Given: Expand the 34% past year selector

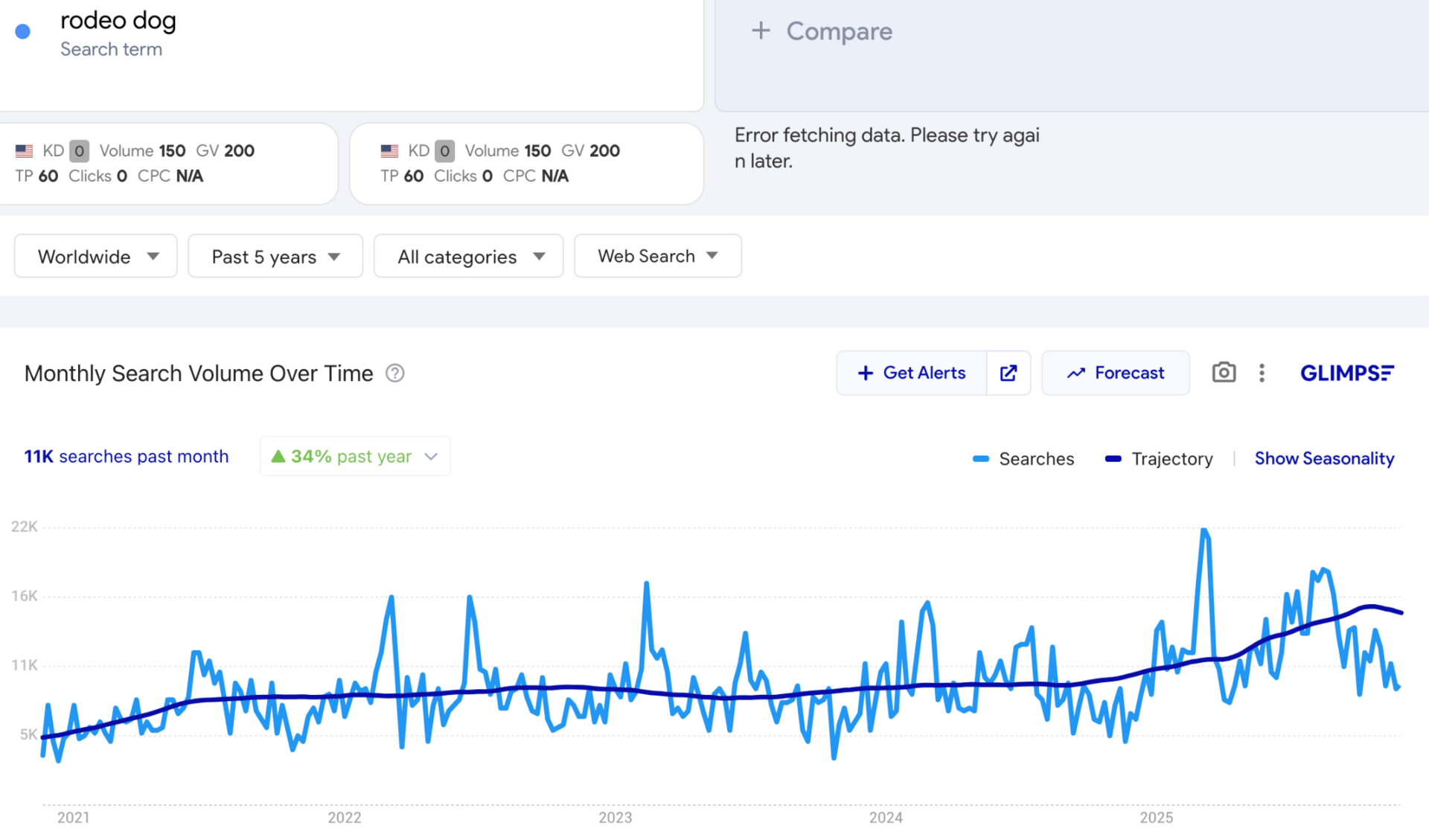Looking at the screenshot, I should (355, 456).
